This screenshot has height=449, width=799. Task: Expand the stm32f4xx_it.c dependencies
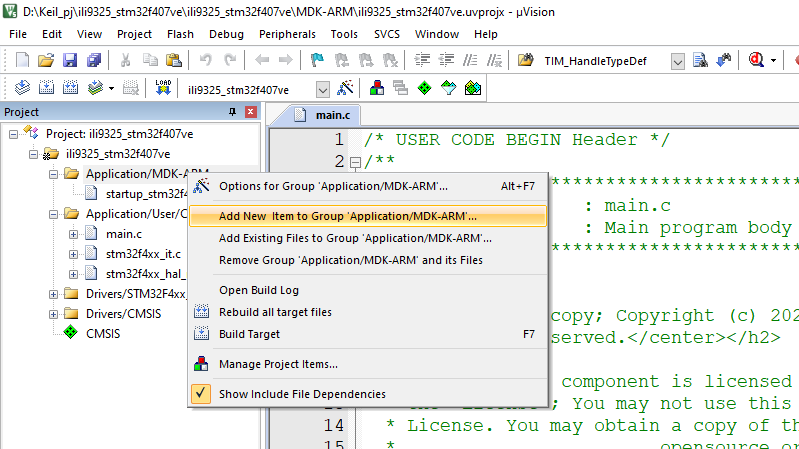click(73, 254)
